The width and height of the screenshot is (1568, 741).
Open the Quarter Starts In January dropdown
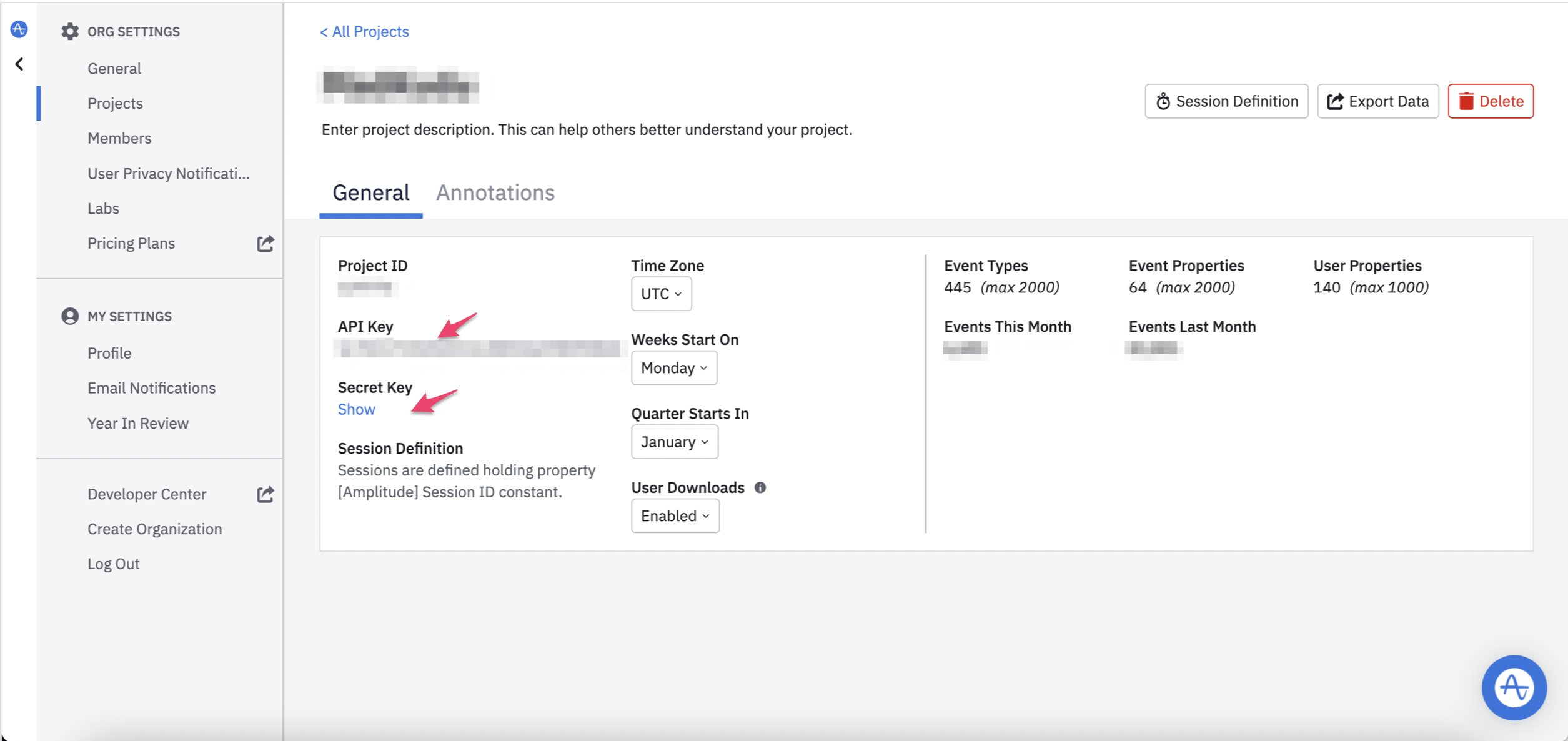click(x=675, y=442)
